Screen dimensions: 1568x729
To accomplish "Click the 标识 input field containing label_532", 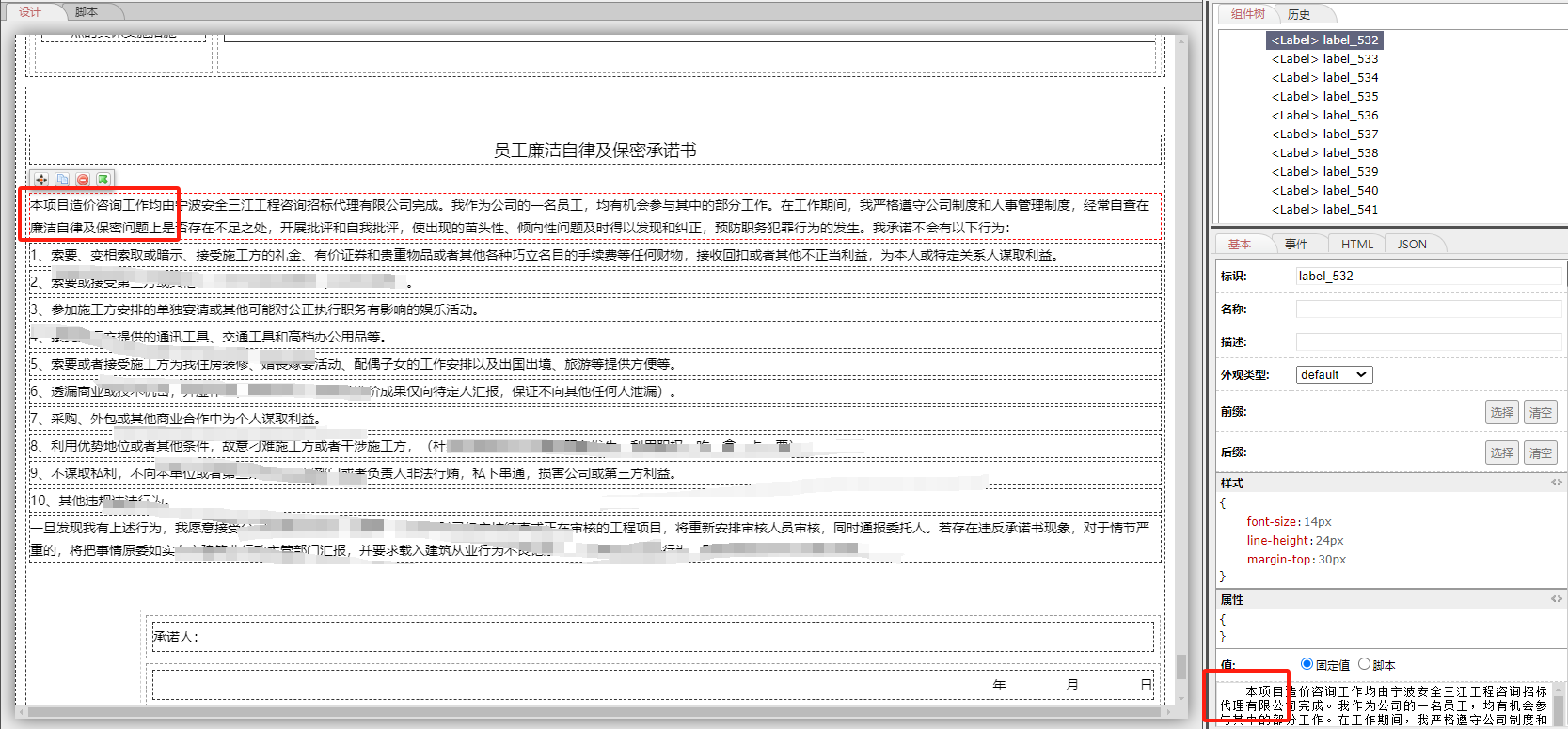I will (x=1429, y=276).
